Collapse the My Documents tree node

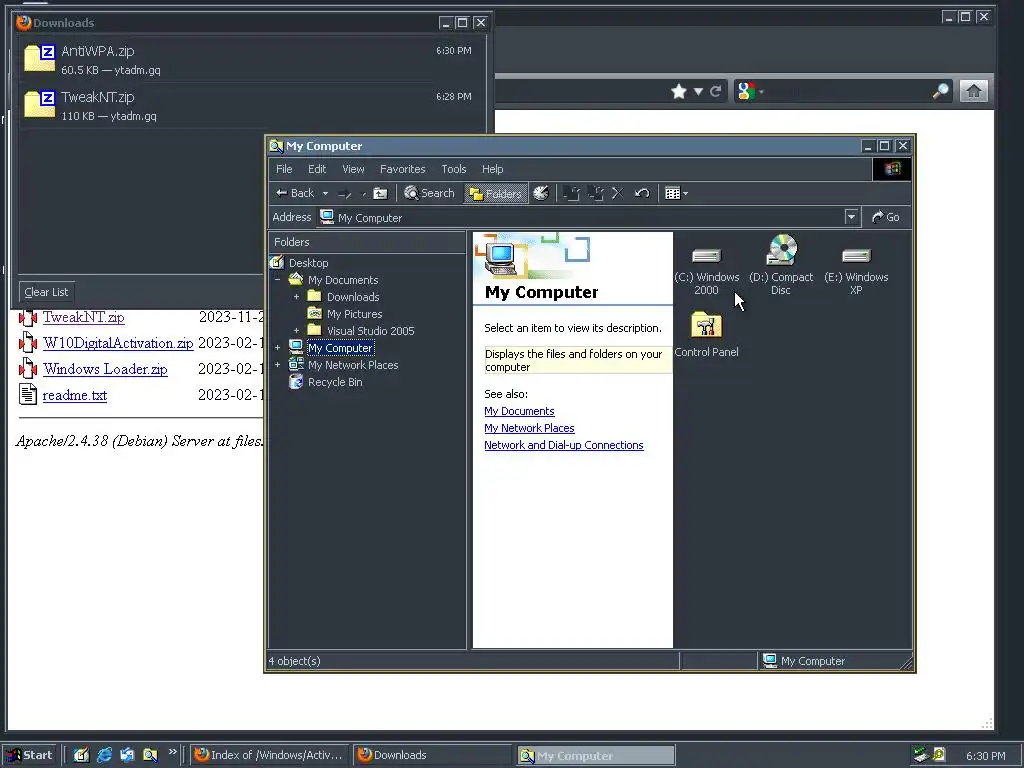click(278, 280)
